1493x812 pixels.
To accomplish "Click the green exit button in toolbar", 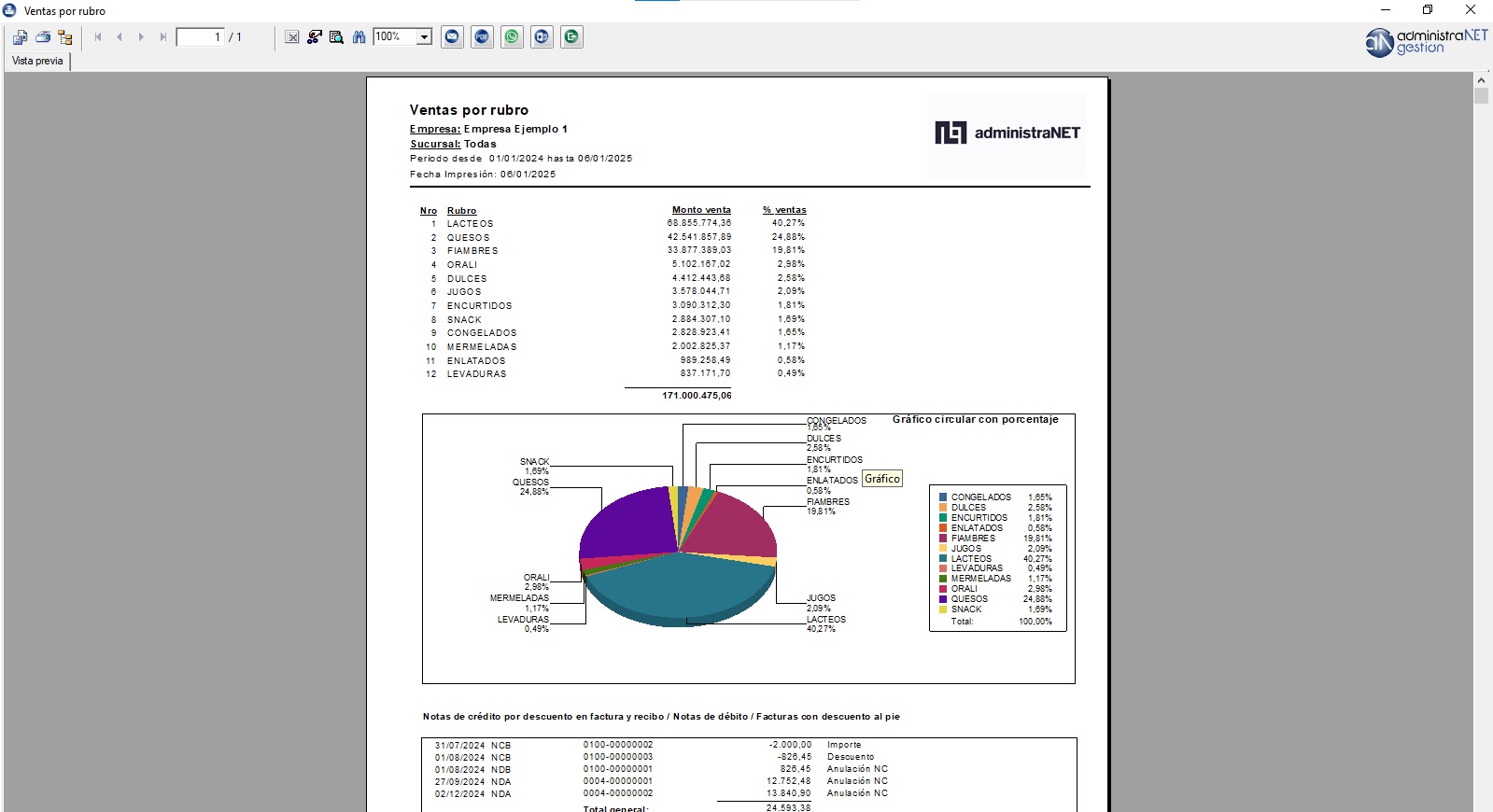I will (x=572, y=37).
